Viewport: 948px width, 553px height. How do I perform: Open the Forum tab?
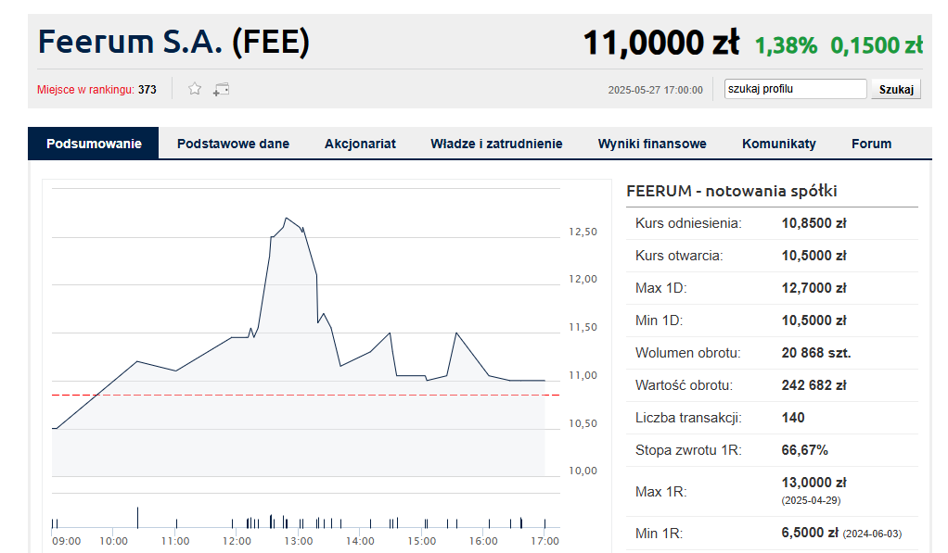pos(871,144)
